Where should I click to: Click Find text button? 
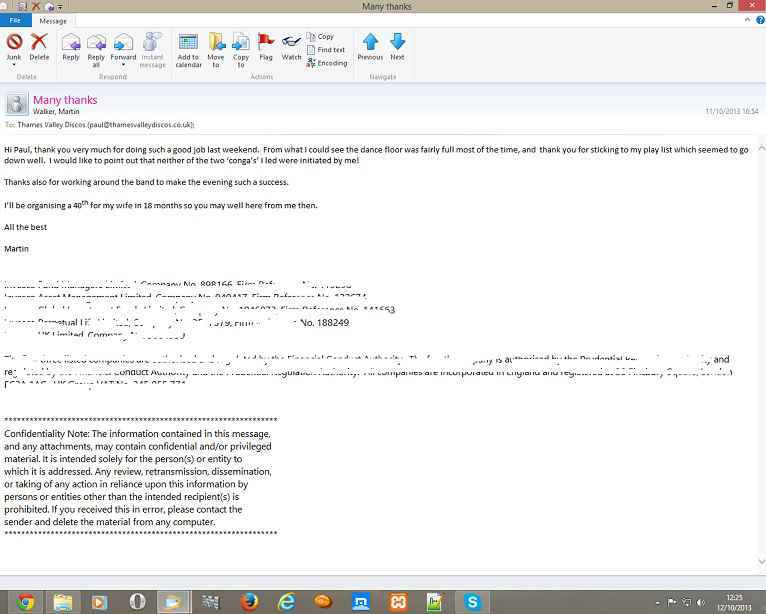[x=326, y=50]
